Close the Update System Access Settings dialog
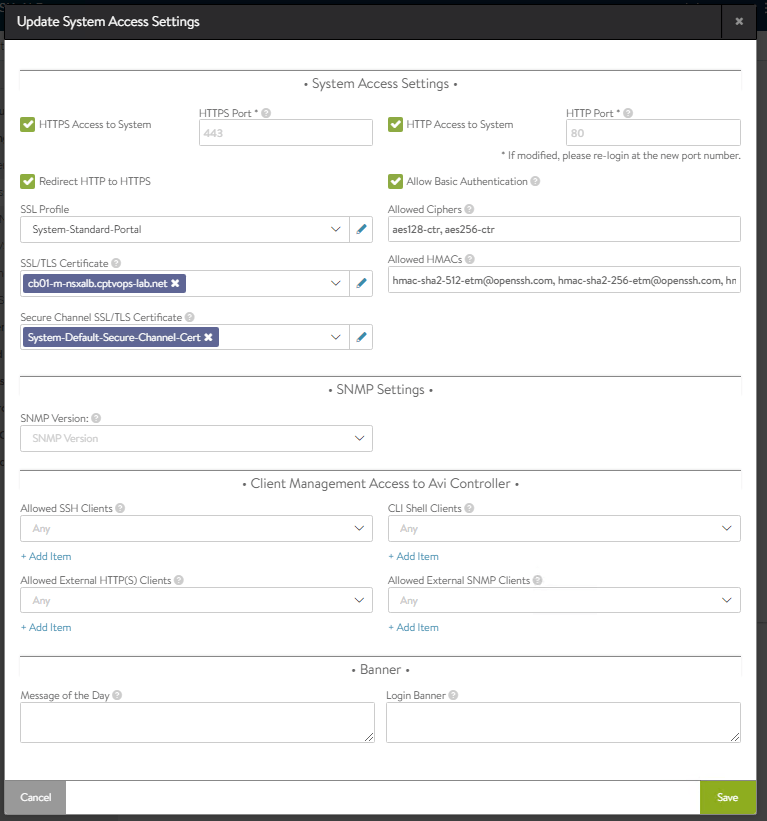 739,21
